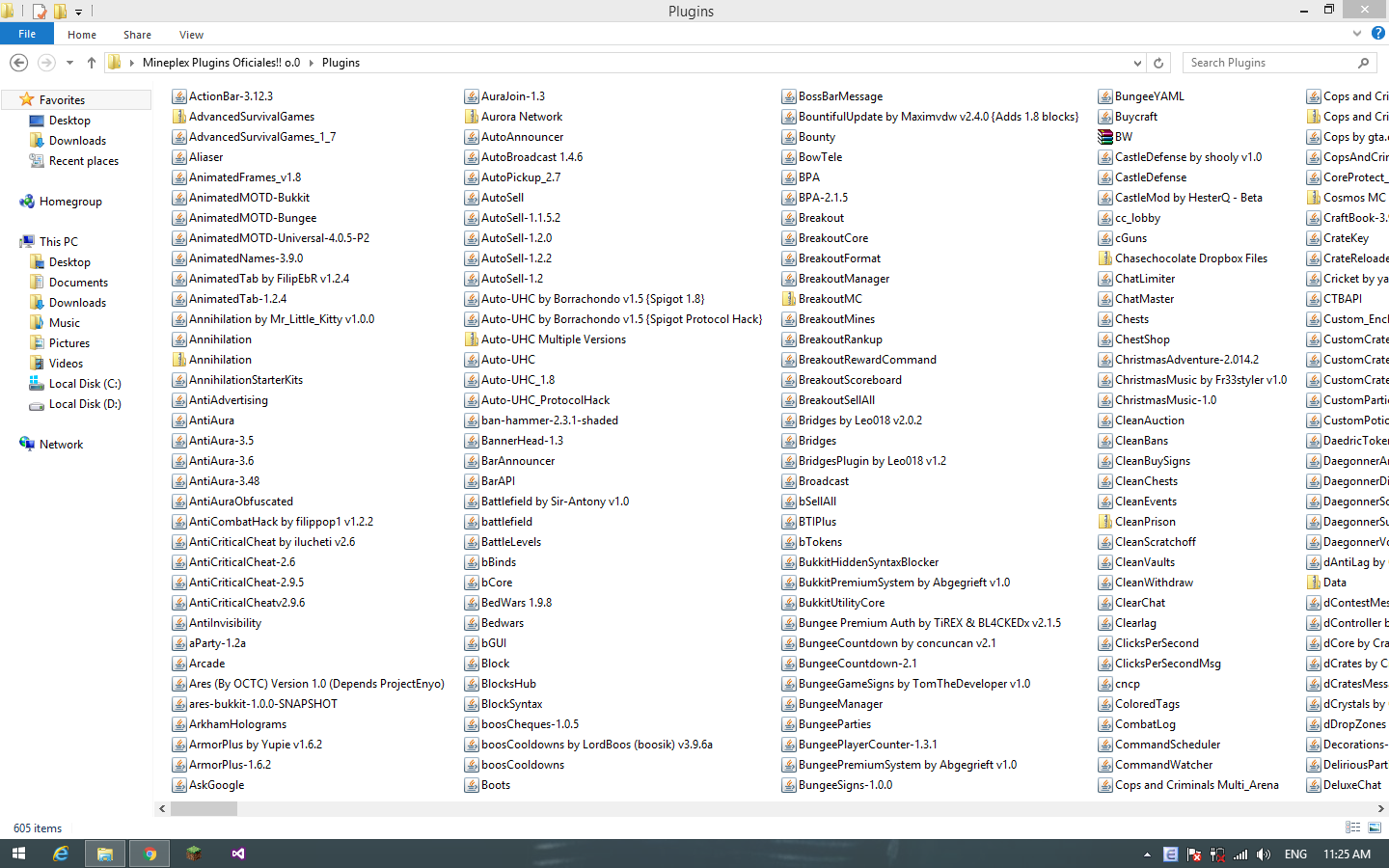The height and width of the screenshot is (868, 1389).
Task: Go up one folder level arrow
Action: click(92, 63)
